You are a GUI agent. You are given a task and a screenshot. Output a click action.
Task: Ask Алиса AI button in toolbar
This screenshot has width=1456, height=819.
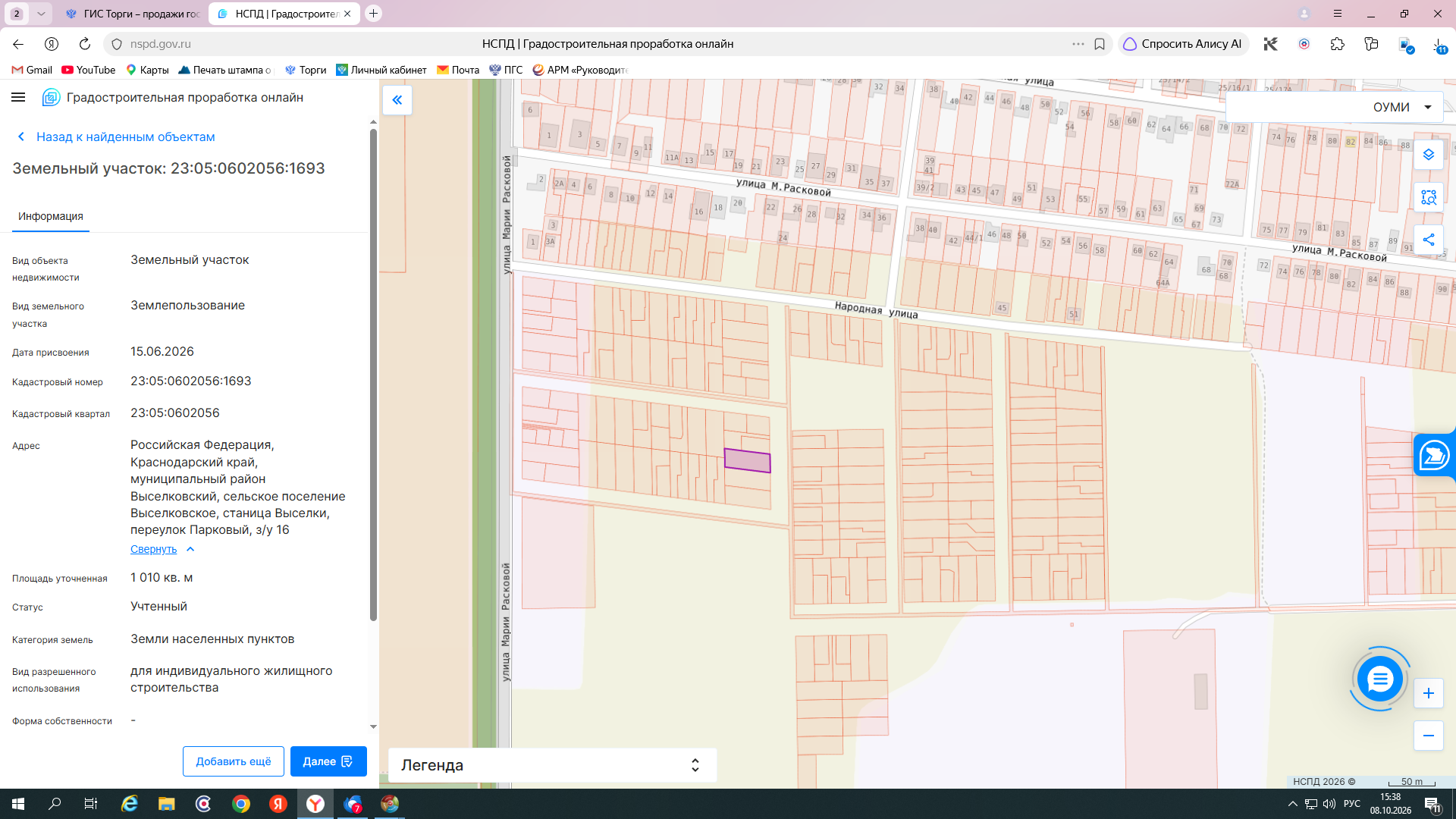pyautogui.click(x=1183, y=44)
